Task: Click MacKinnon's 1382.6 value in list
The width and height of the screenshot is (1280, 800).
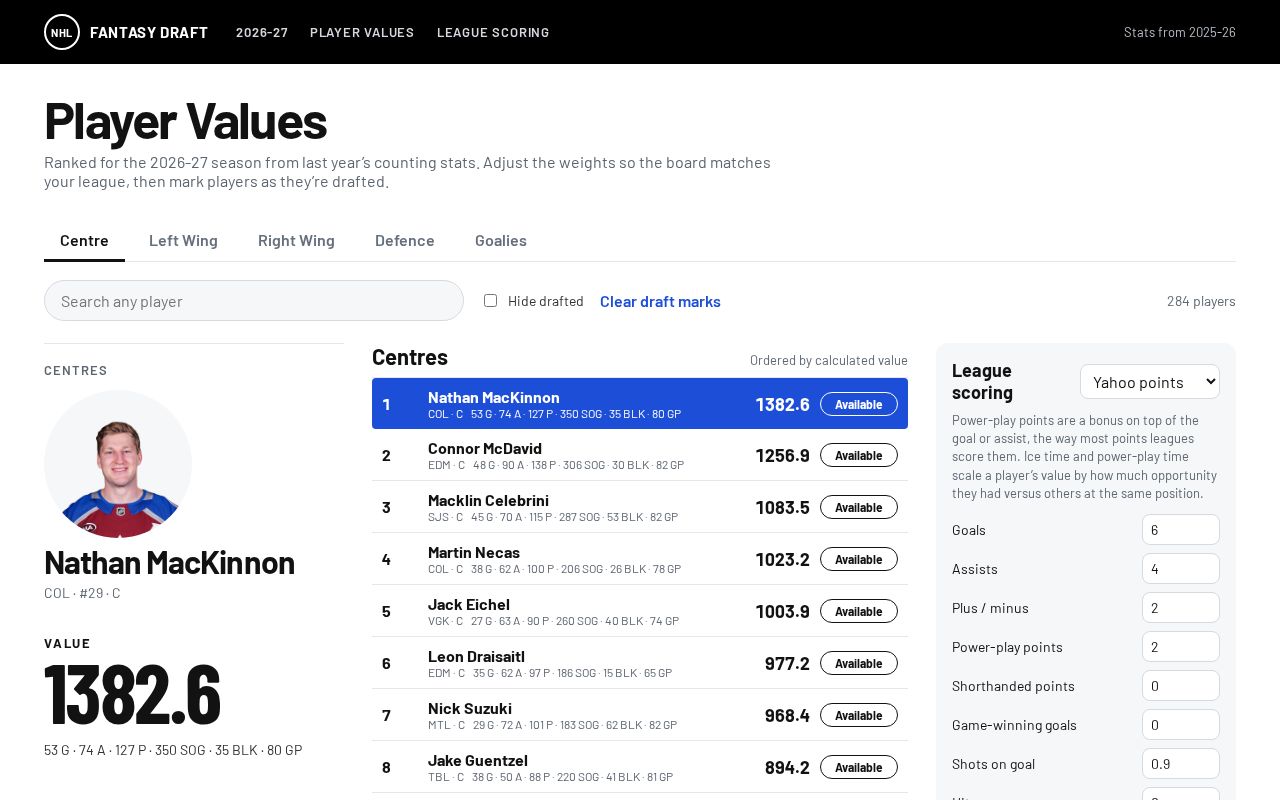Action: click(782, 404)
